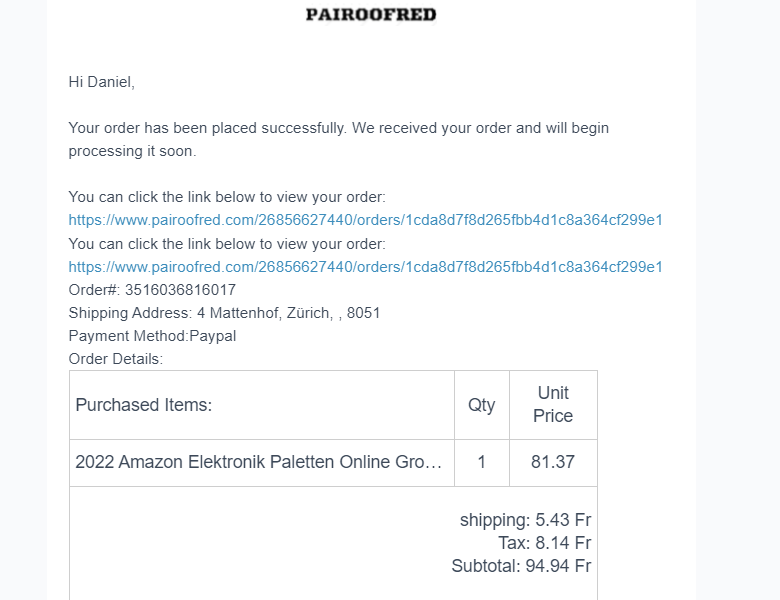
Task: Click the "Hi Daniel," greeting text
Action: coord(101,82)
